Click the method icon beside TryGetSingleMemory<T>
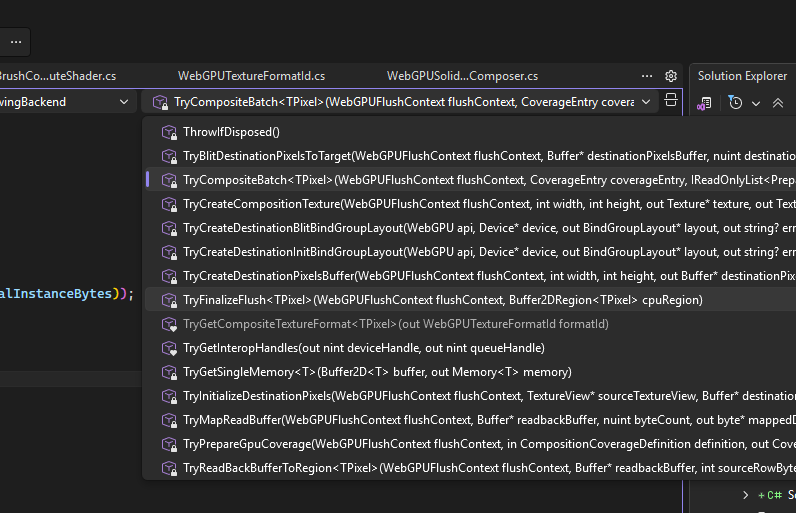Image resolution: width=796 pixels, height=513 pixels. pyautogui.click(x=169, y=372)
